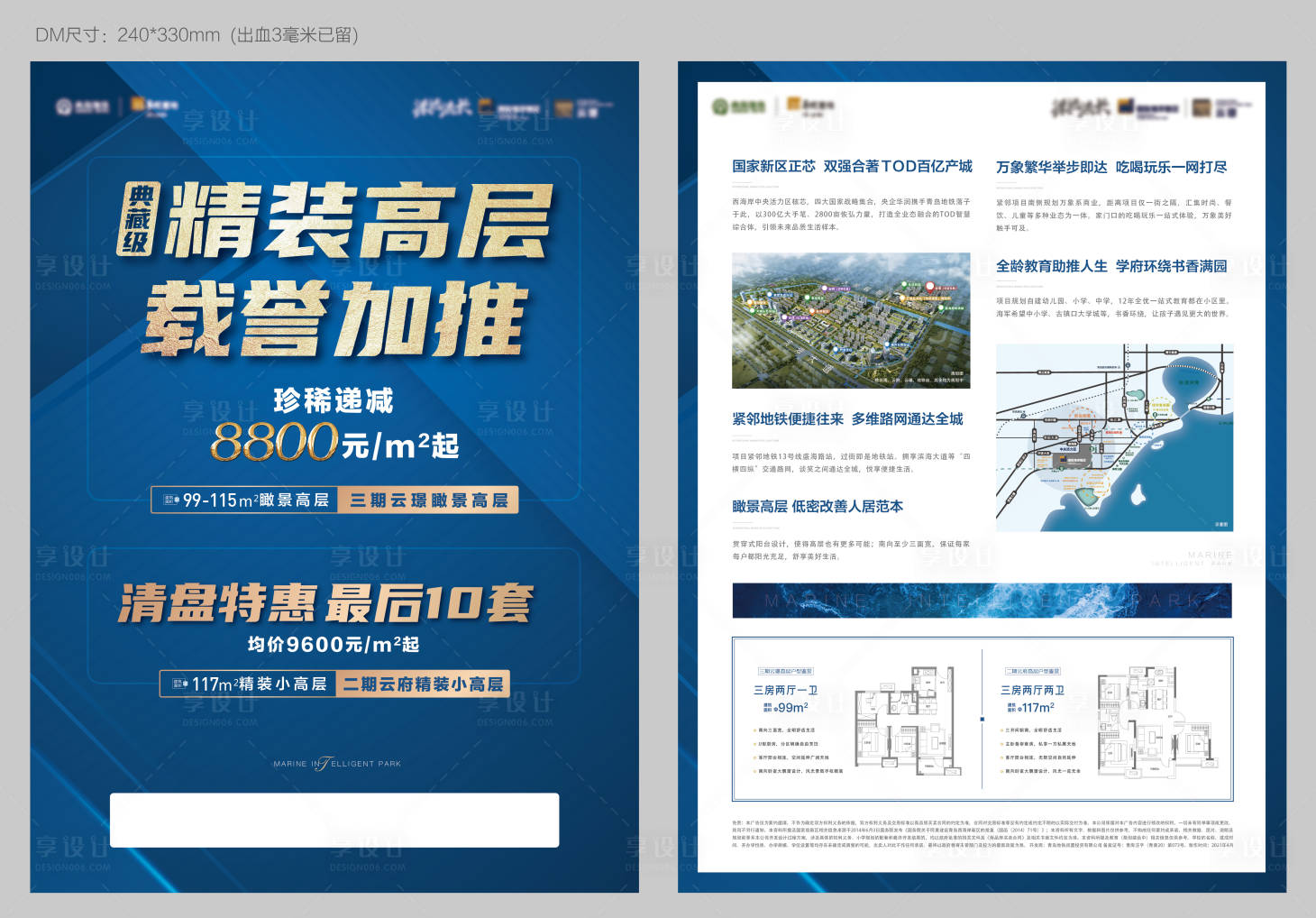Click the ocean wave banner image

click(x=982, y=601)
